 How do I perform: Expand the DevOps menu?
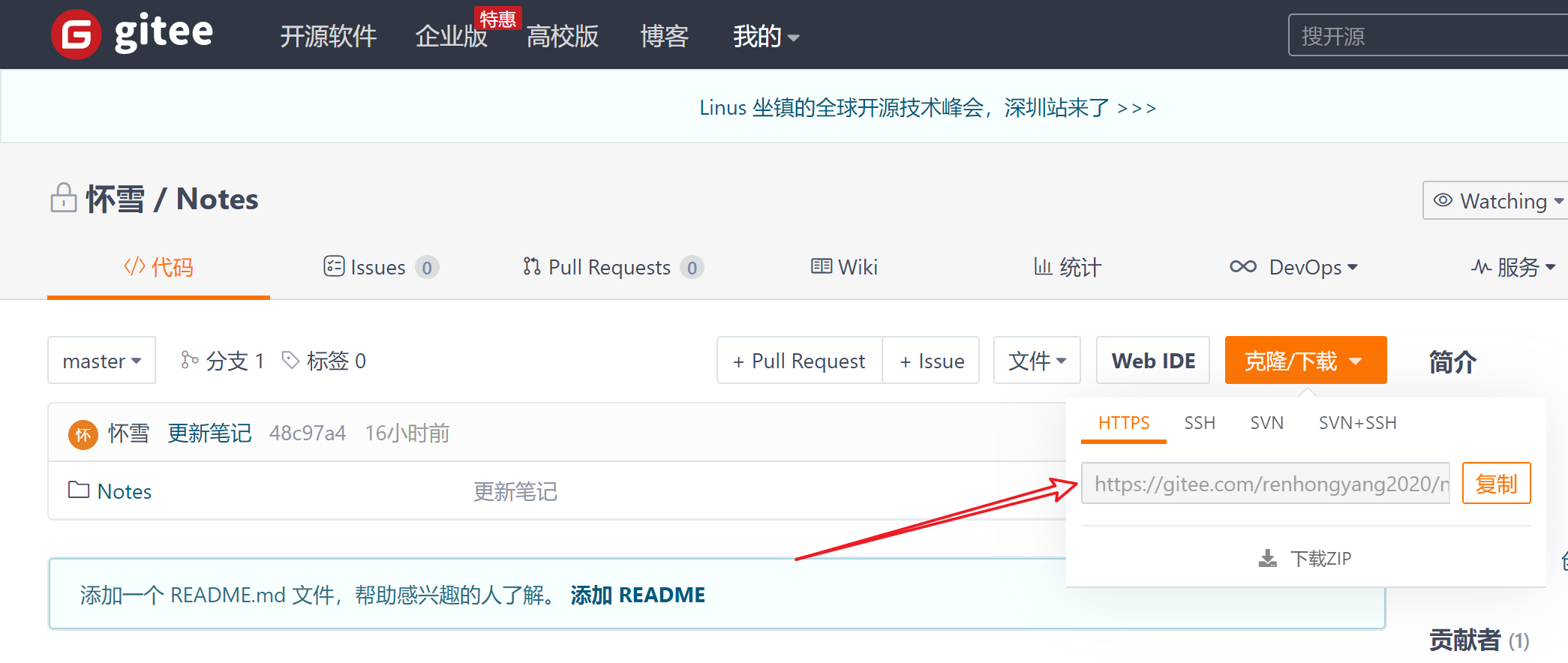click(x=1294, y=268)
